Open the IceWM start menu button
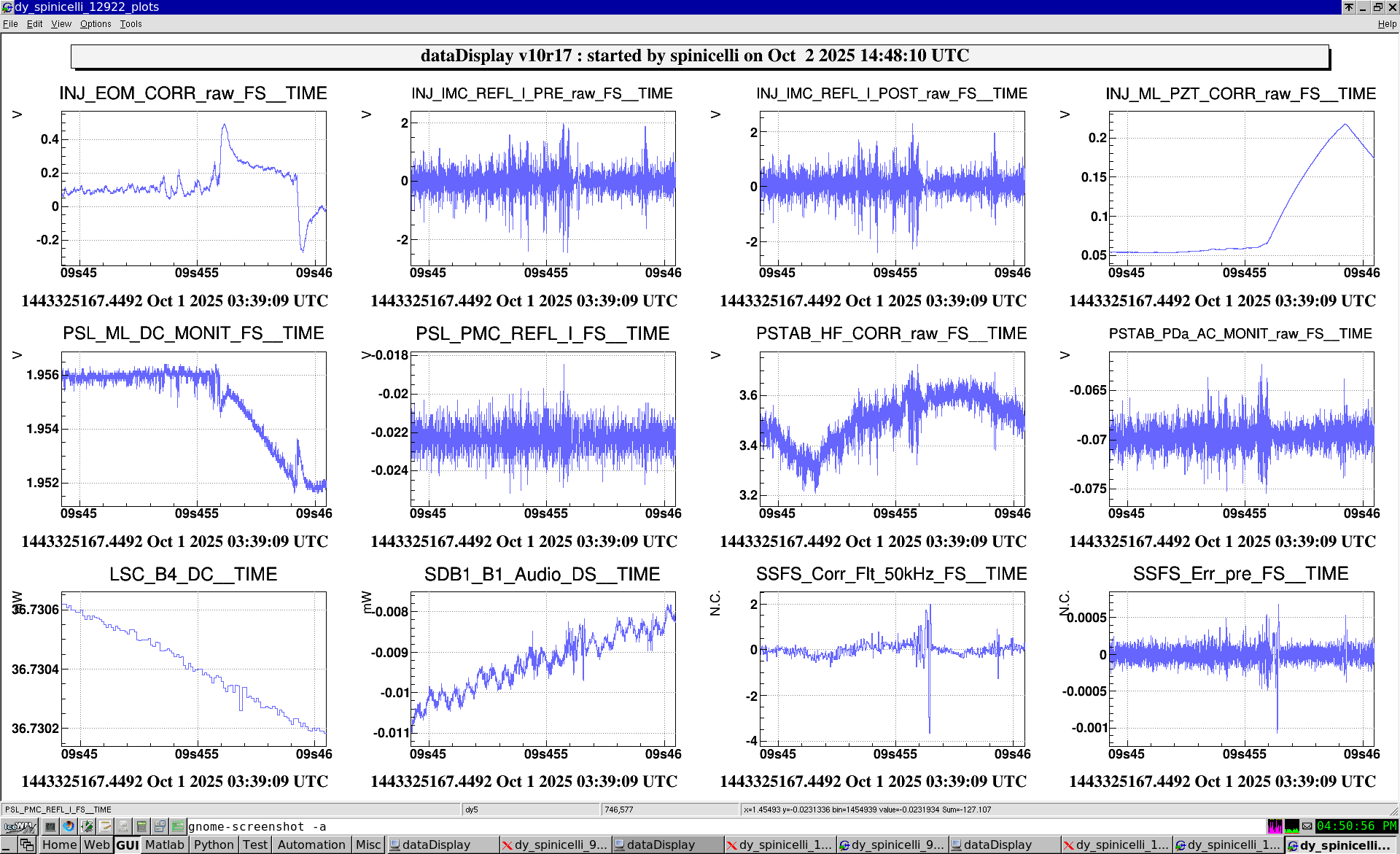Image resolution: width=1400 pixels, height=854 pixels. tap(20, 826)
